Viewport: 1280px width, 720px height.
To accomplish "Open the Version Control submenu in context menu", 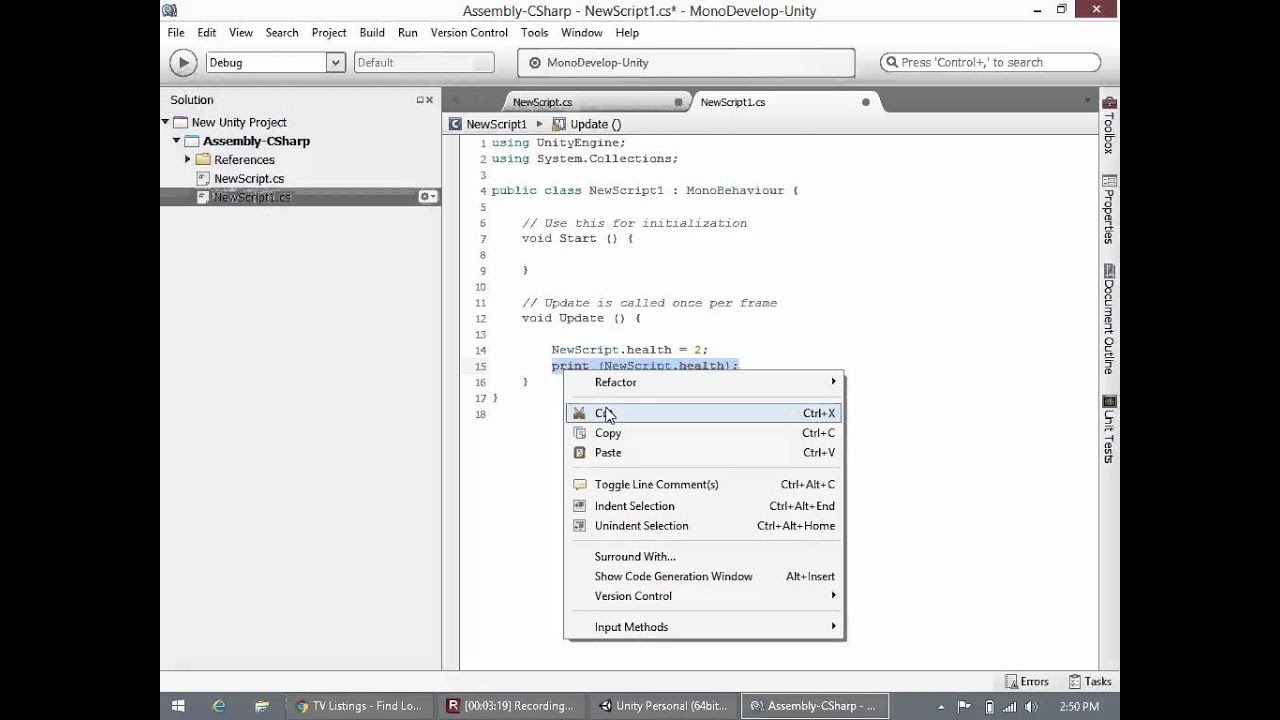I will tap(705, 596).
